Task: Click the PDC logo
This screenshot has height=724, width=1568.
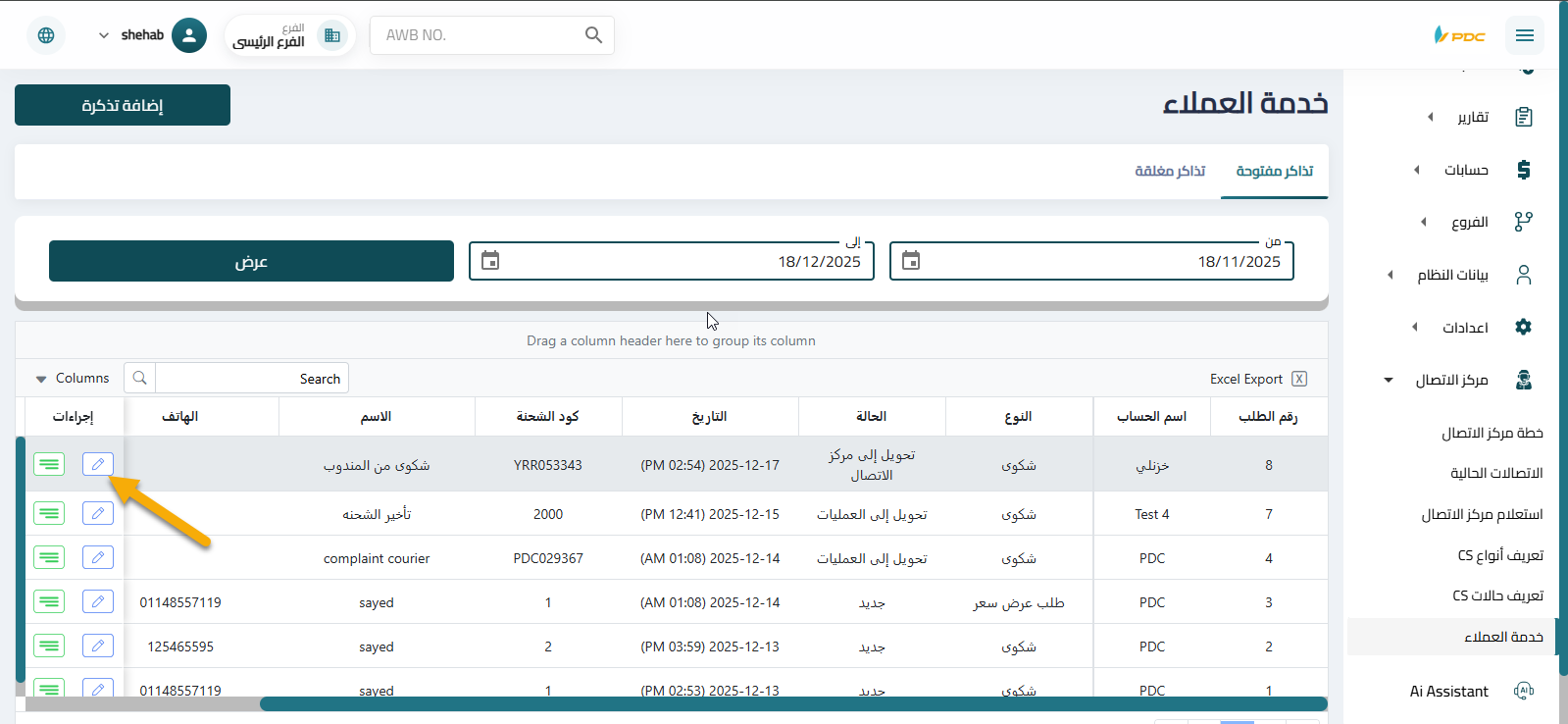Action: click(1460, 35)
